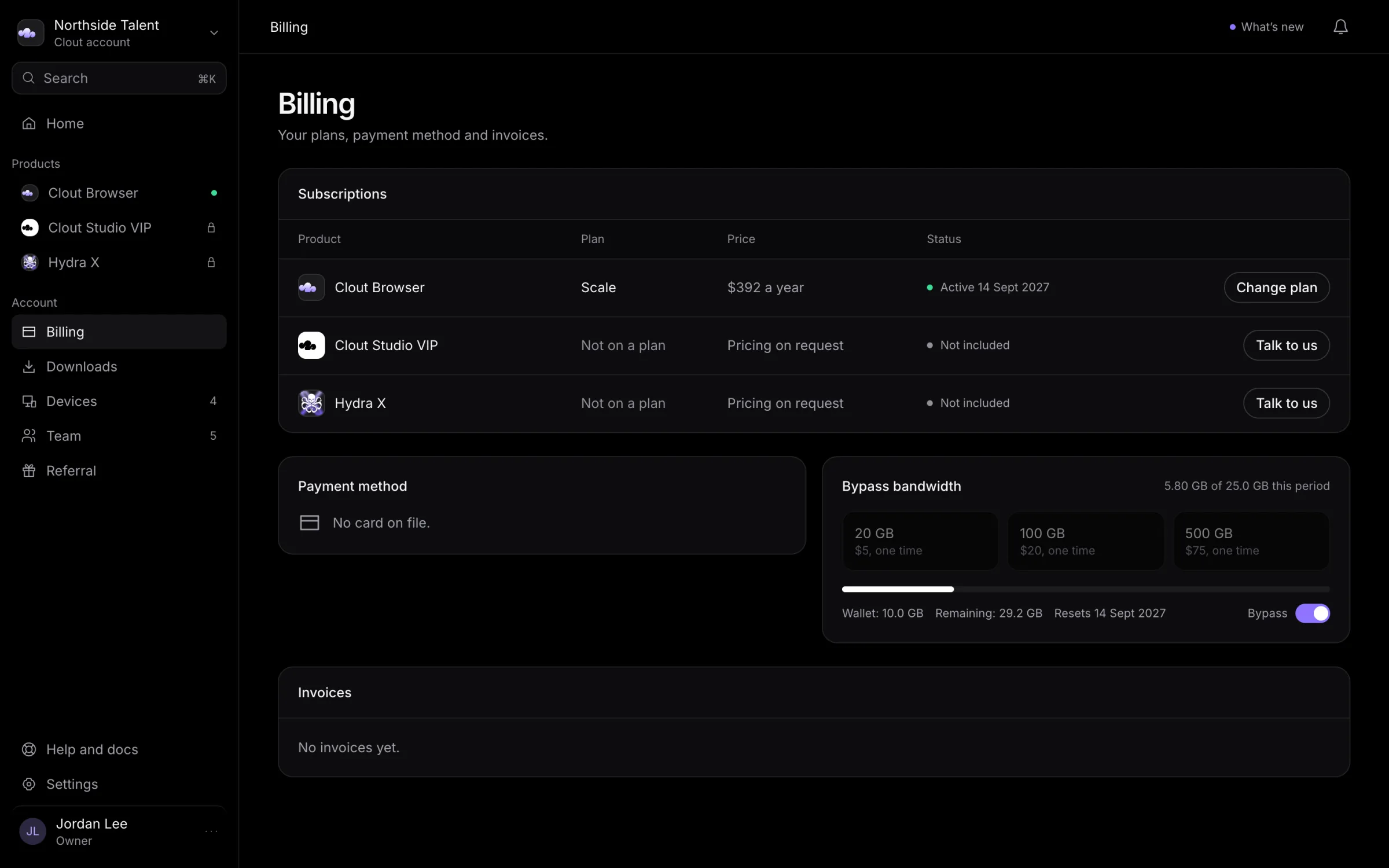The image size is (1389, 868).
Task: Click the lock icon beside Hydra X
Action: pos(211,262)
